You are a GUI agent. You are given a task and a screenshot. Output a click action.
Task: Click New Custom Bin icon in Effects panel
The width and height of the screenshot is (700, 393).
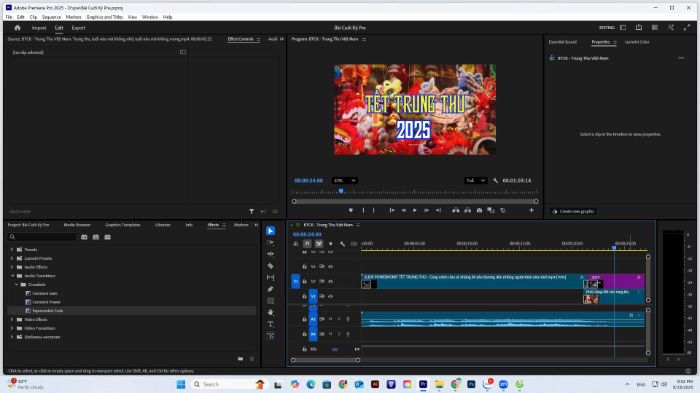click(241, 359)
